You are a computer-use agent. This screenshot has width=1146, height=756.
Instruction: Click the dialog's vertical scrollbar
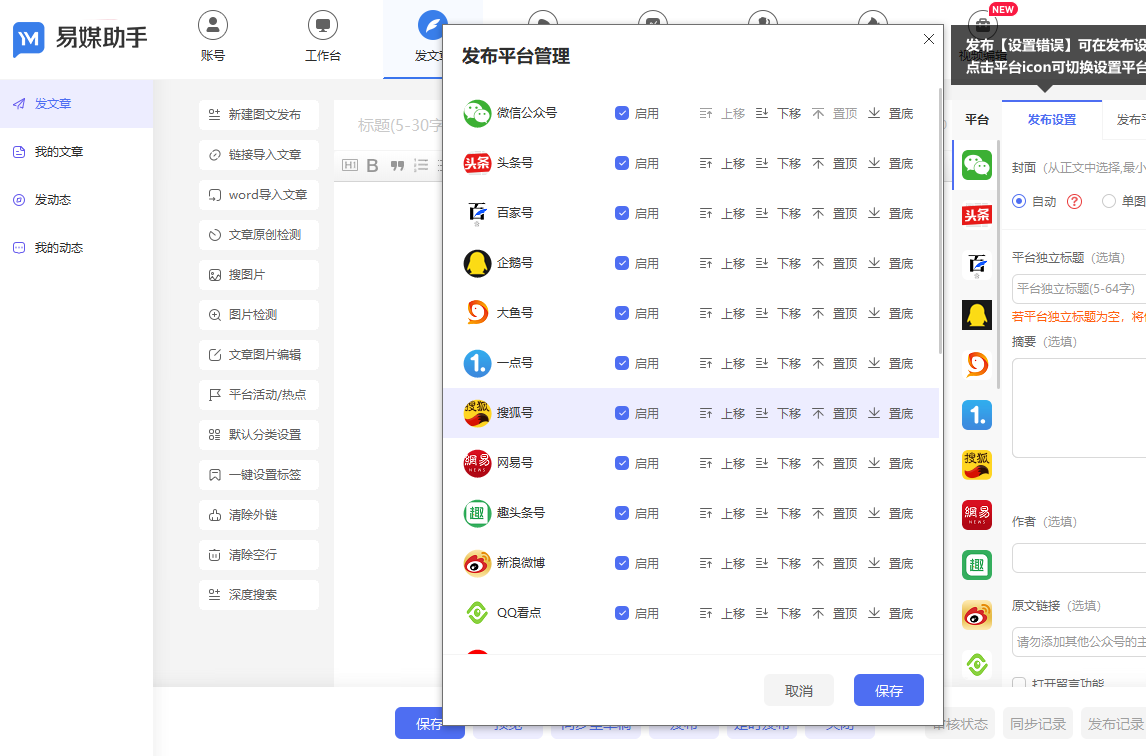940,220
